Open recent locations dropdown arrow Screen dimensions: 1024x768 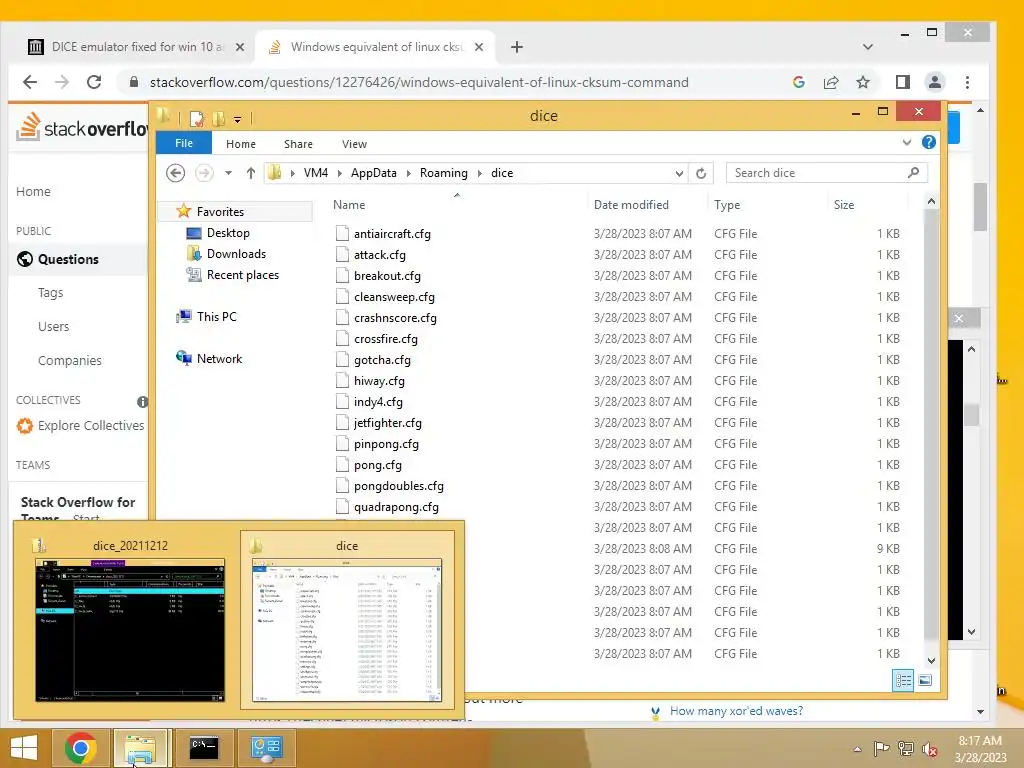click(228, 173)
